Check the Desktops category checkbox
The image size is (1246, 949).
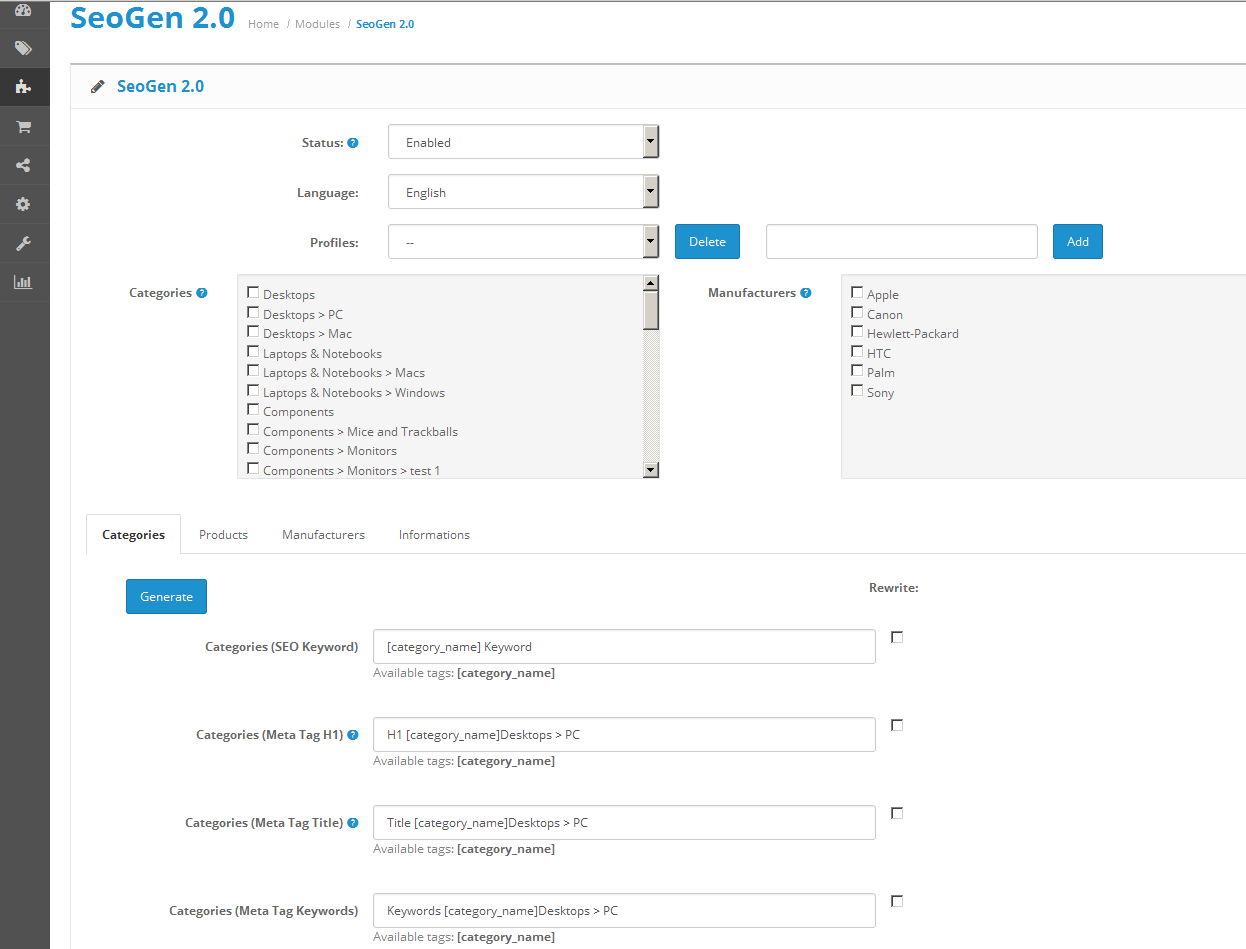[253, 292]
